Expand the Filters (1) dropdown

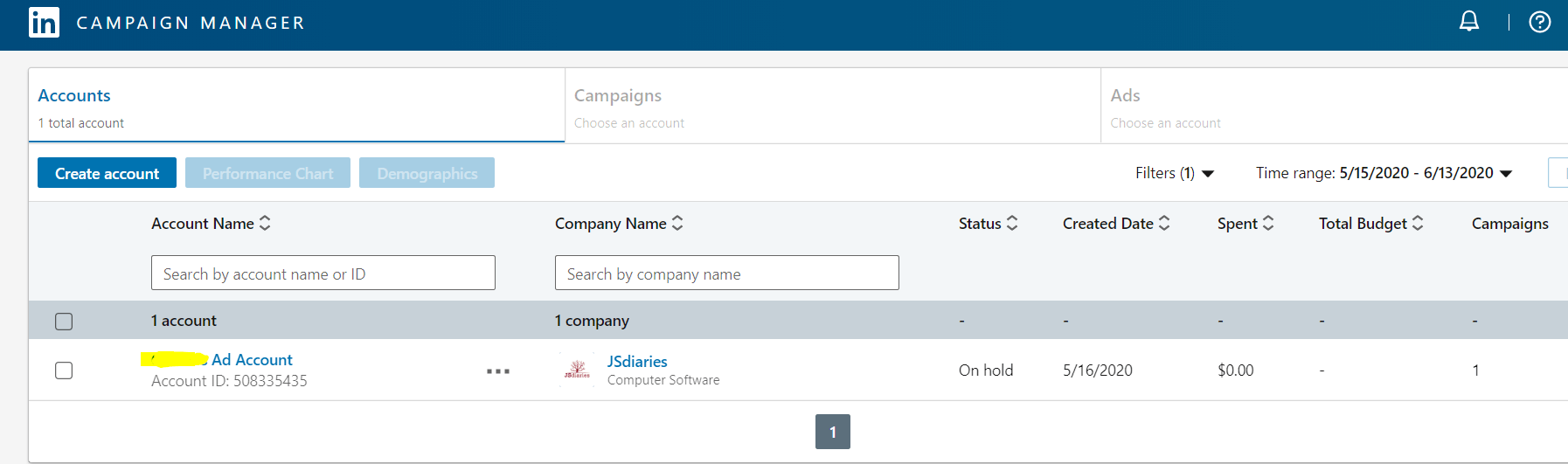(x=1174, y=173)
